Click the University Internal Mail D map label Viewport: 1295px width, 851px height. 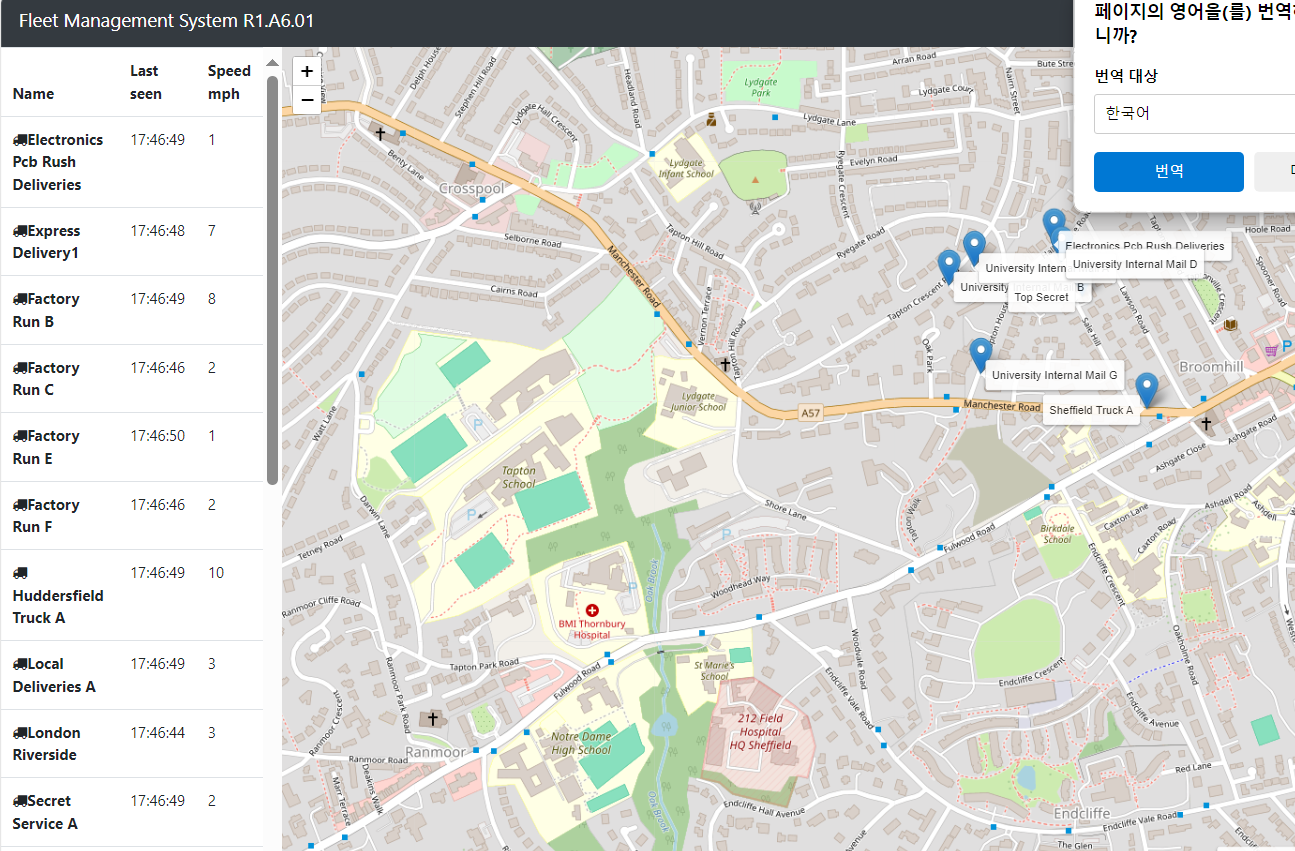click(1135, 264)
